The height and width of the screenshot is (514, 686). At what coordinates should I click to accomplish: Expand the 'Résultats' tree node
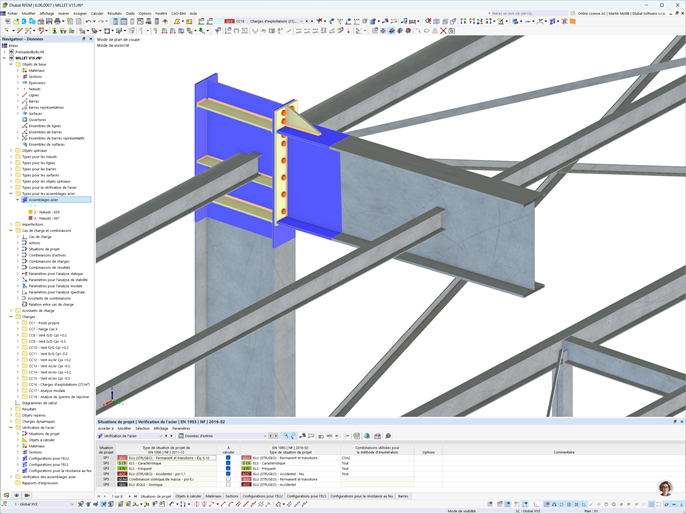[x=11, y=409]
